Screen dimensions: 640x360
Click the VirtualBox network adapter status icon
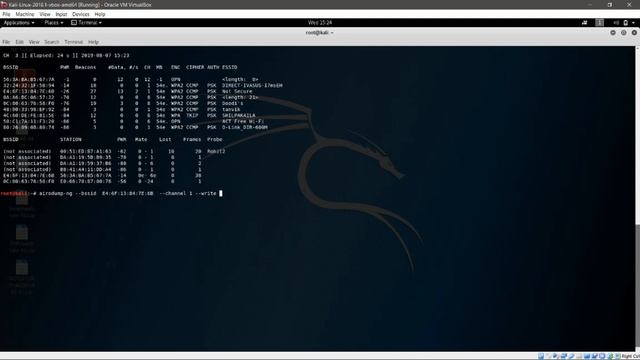[564, 356]
